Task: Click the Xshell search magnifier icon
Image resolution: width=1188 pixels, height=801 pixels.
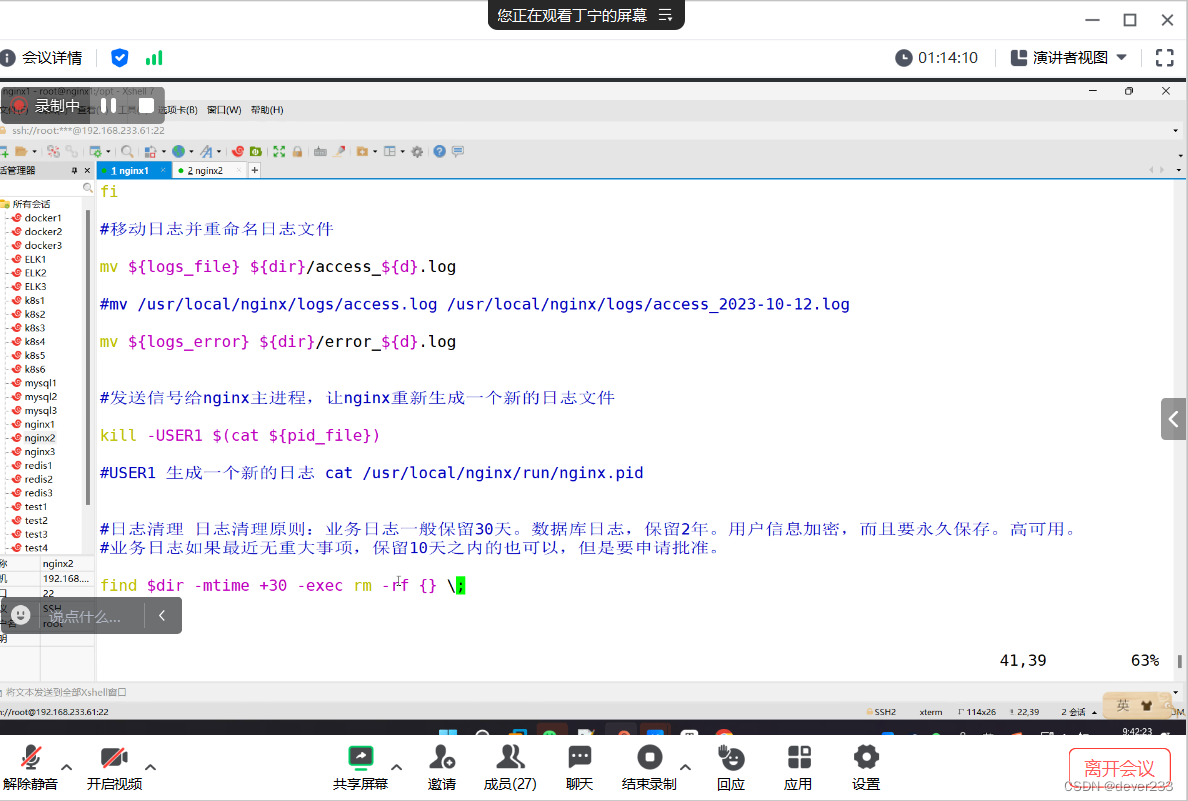Action: click(127, 152)
